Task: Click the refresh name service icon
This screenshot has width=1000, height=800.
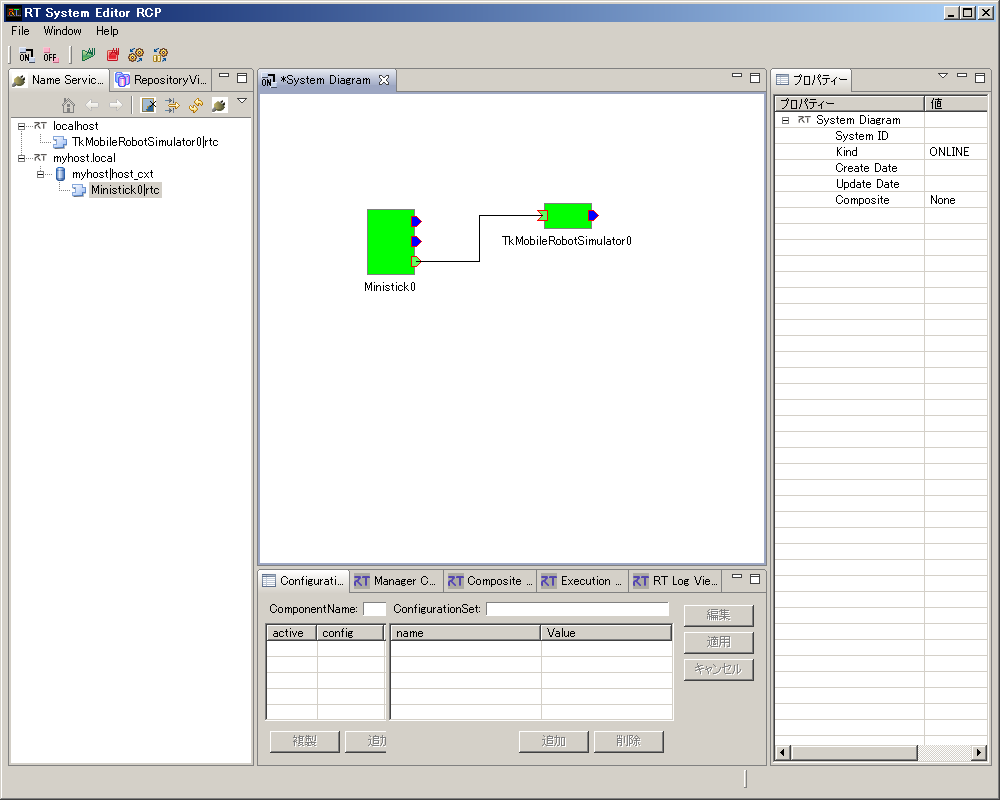Action: (x=196, y=105)
